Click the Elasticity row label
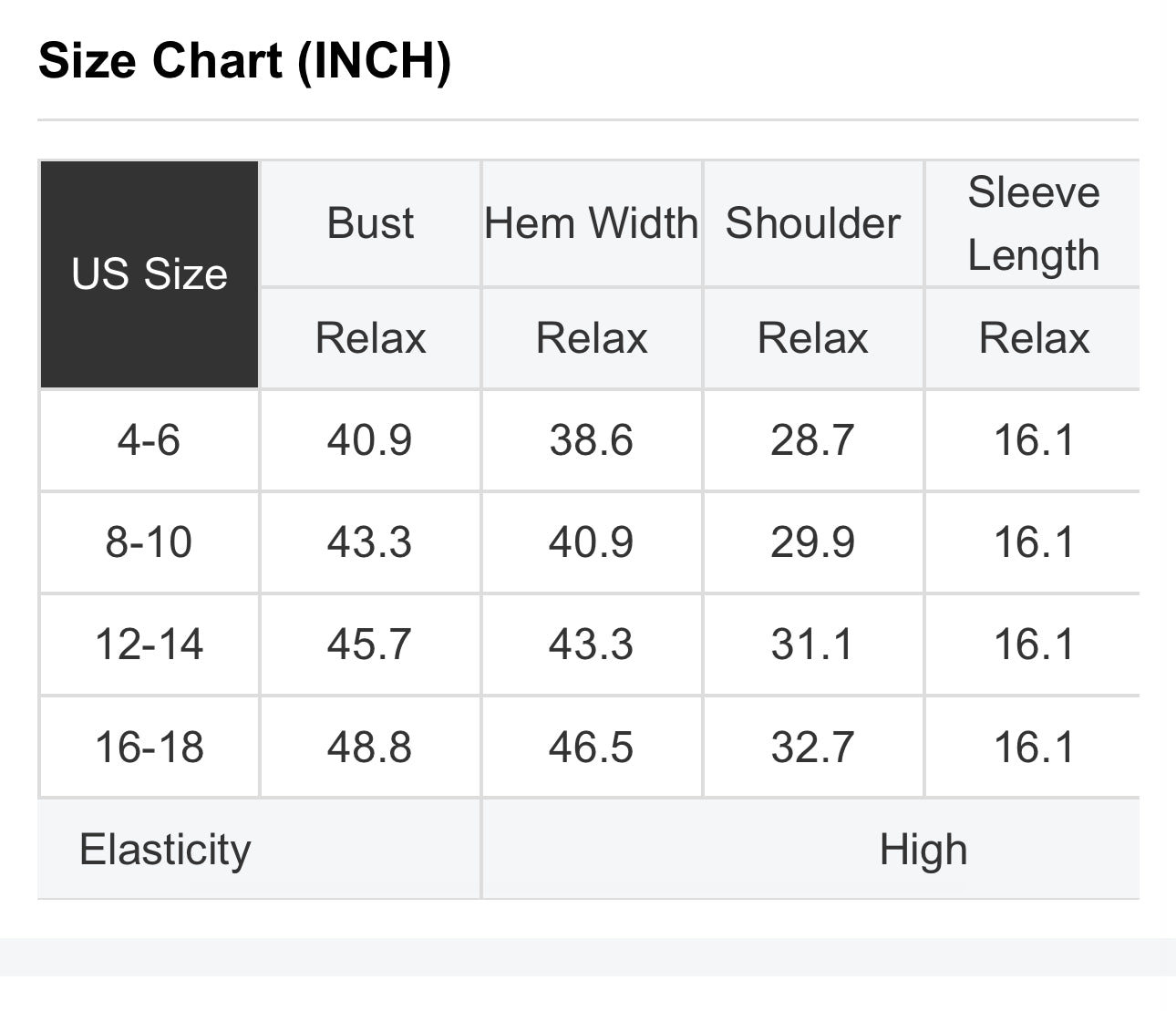Viewport: 1176px width, 1011px height. [165, 850]
